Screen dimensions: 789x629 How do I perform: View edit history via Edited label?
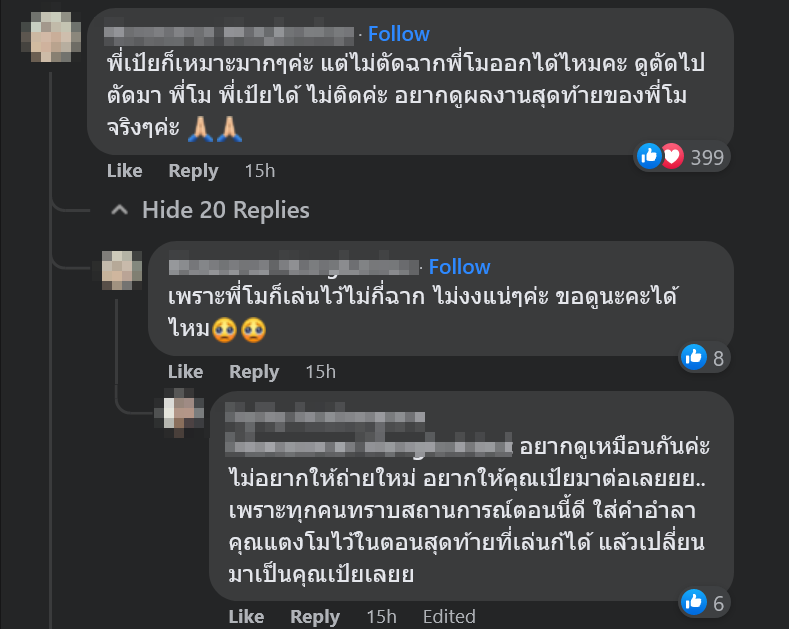[449, 616]
